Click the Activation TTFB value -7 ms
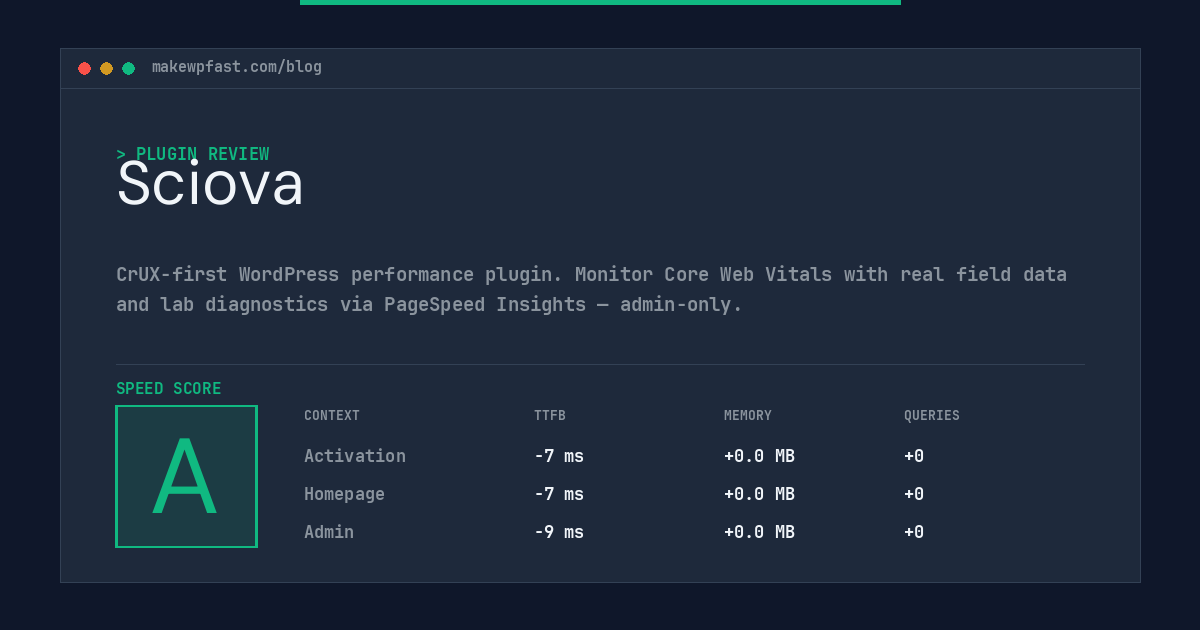Image resolution: width=1200 pixels, height=630 pixels. 559,456
